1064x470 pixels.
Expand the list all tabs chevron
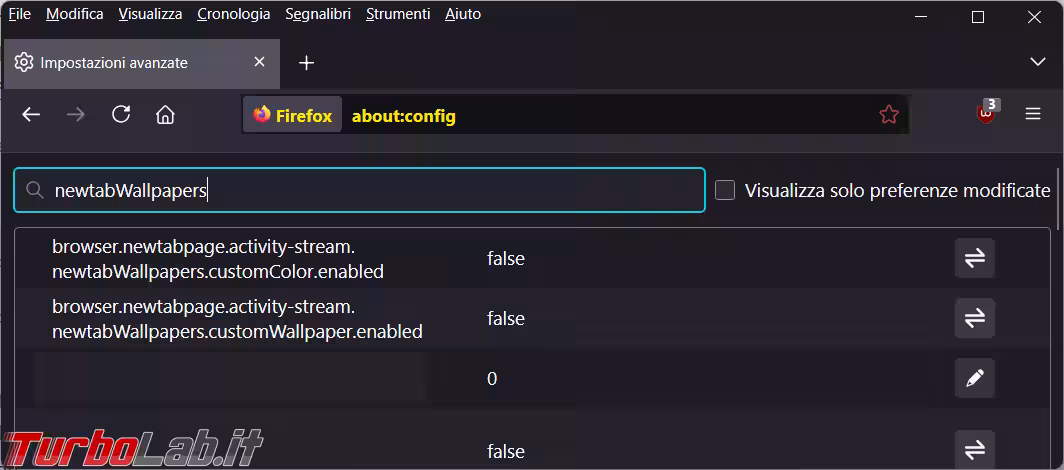[1037, 62]
